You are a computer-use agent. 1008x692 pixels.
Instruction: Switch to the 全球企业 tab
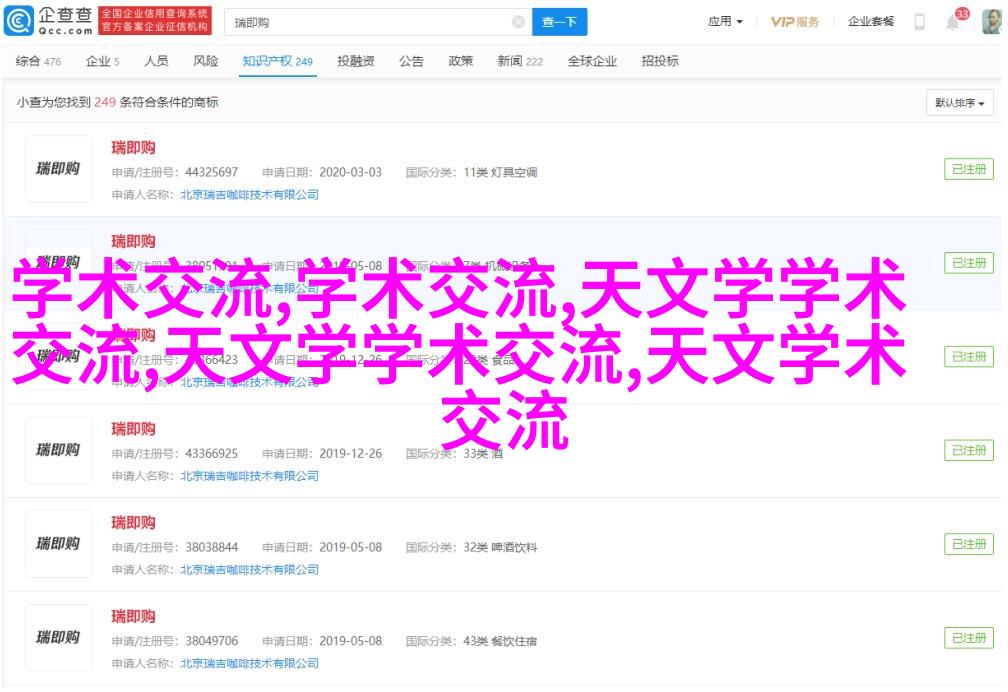coord(592,61)
